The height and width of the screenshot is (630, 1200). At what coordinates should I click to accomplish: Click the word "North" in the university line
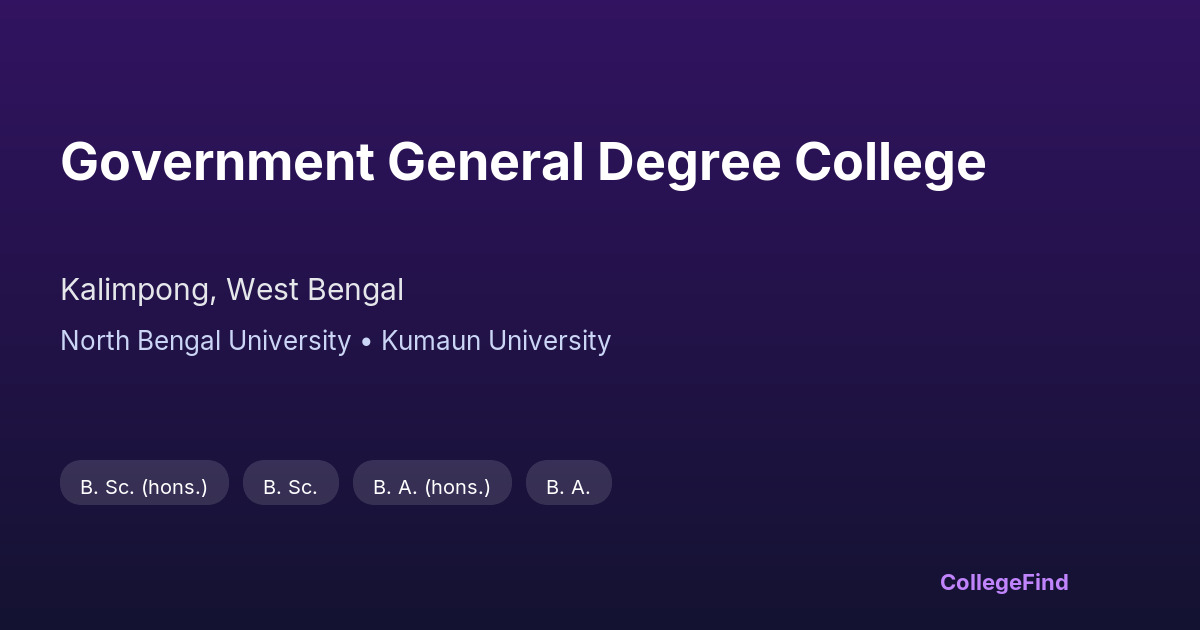point(96,341)
